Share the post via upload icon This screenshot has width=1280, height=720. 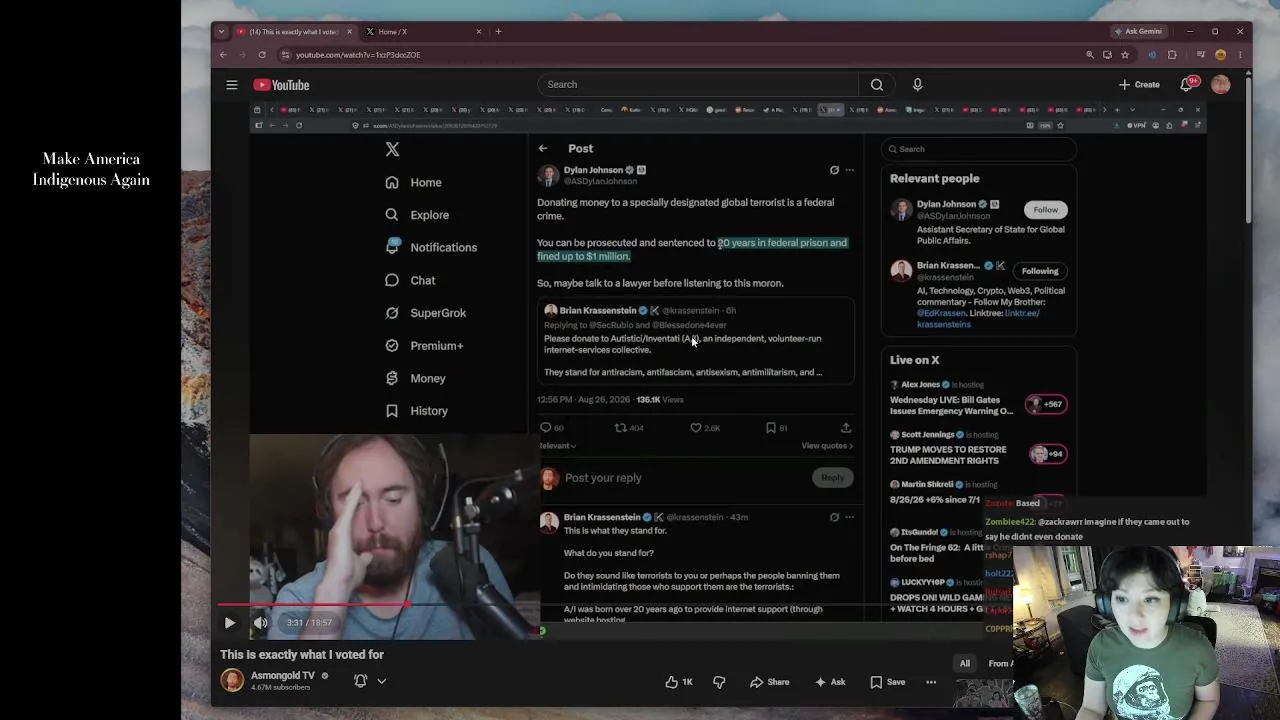pyautogui.click(x=846, y=428)
